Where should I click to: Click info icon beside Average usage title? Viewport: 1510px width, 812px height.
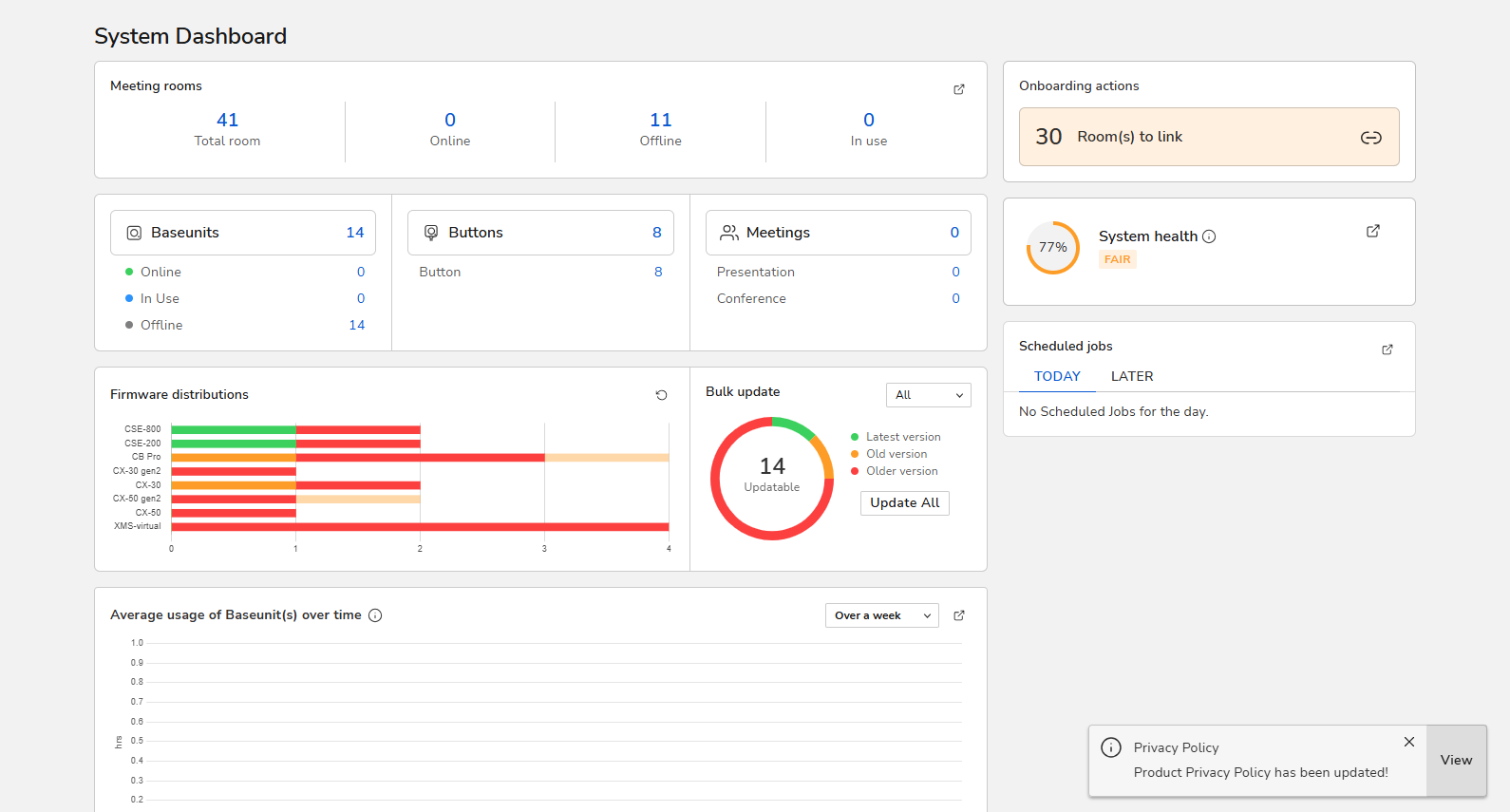[375, 615]
